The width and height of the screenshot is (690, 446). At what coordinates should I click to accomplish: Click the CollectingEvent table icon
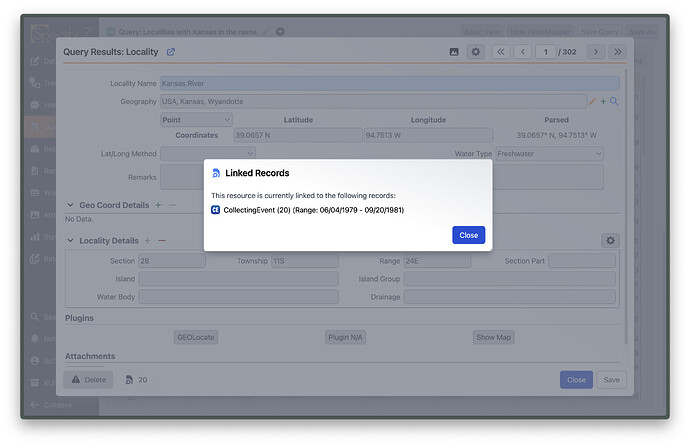click(216, 210)
